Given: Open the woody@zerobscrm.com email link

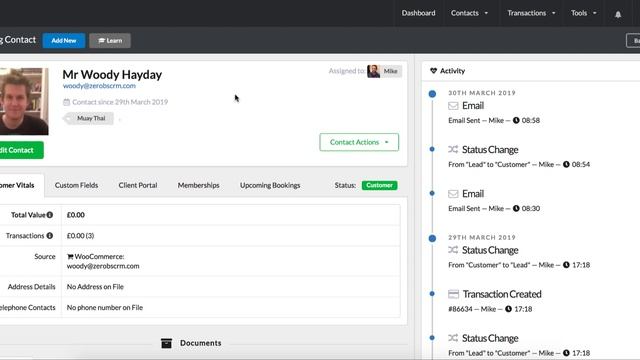Looking at the screenshot, I should pyautogui.click(x=99, y=86).
